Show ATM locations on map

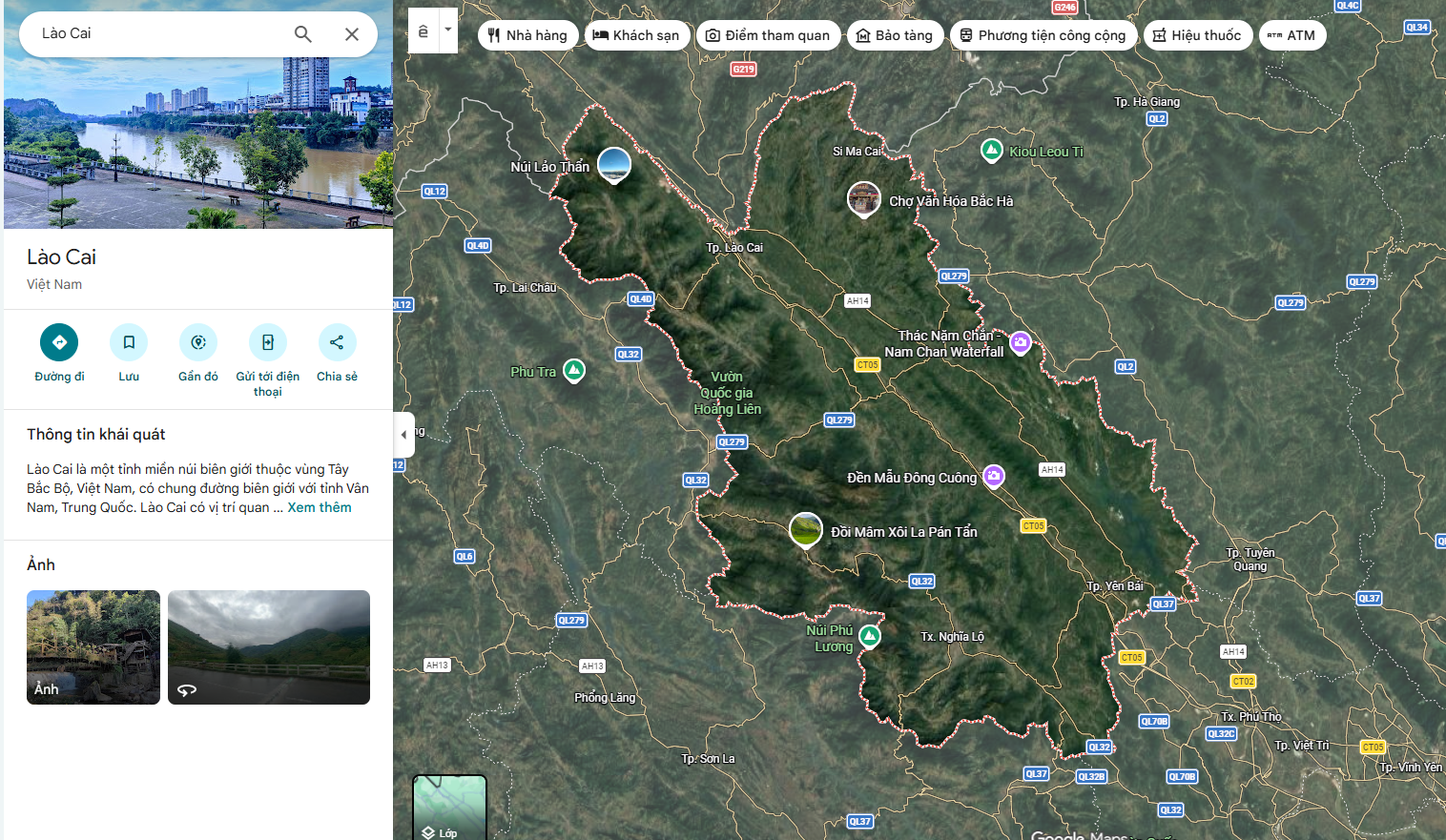(x=1291, y=35)
